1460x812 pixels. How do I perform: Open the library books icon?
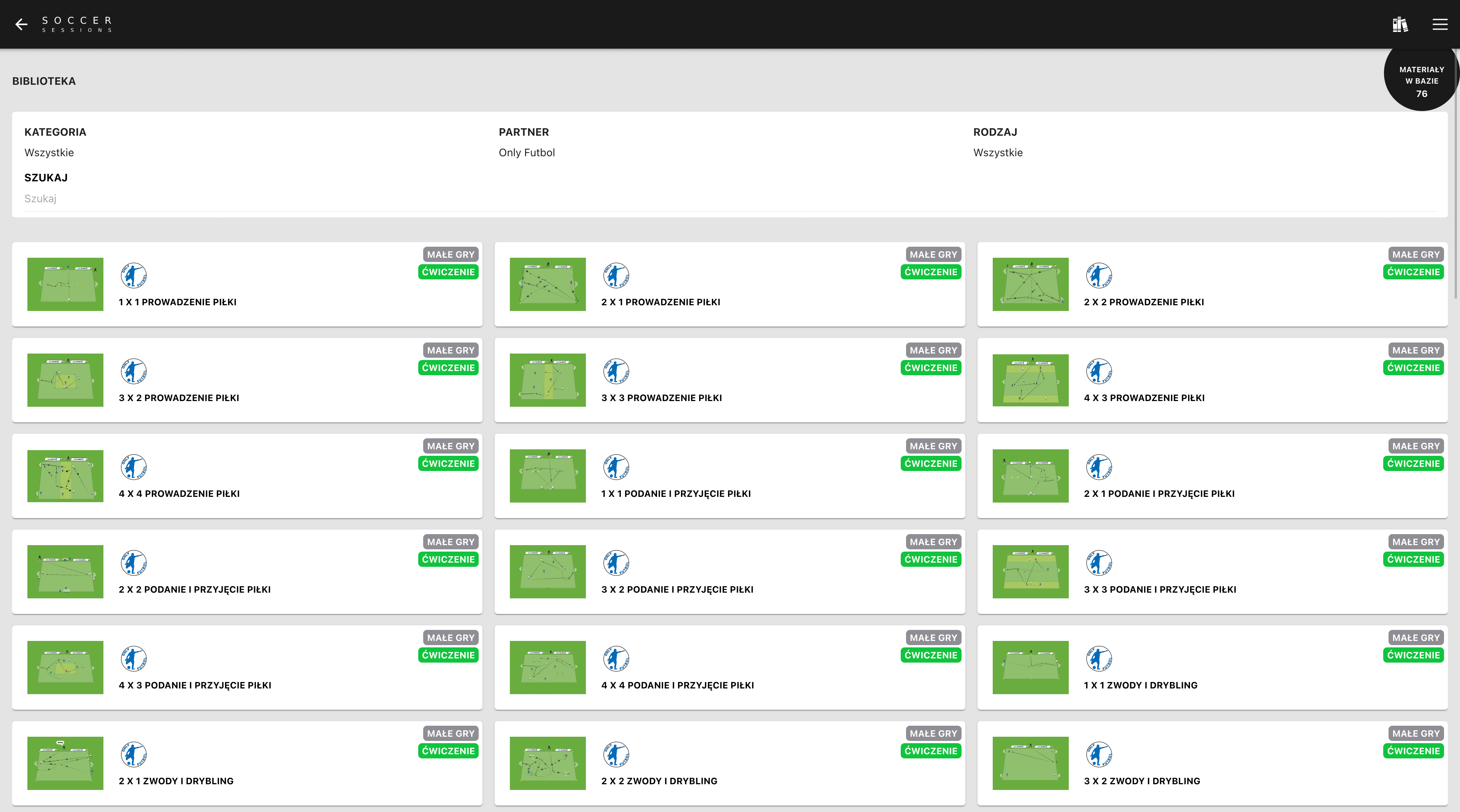click(1400, 24)
